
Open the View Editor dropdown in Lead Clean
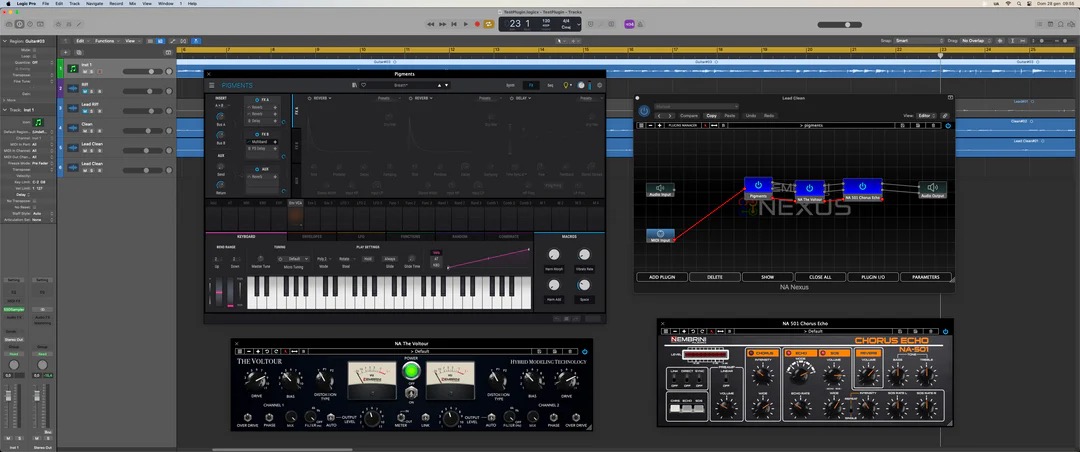pos(926,116)
